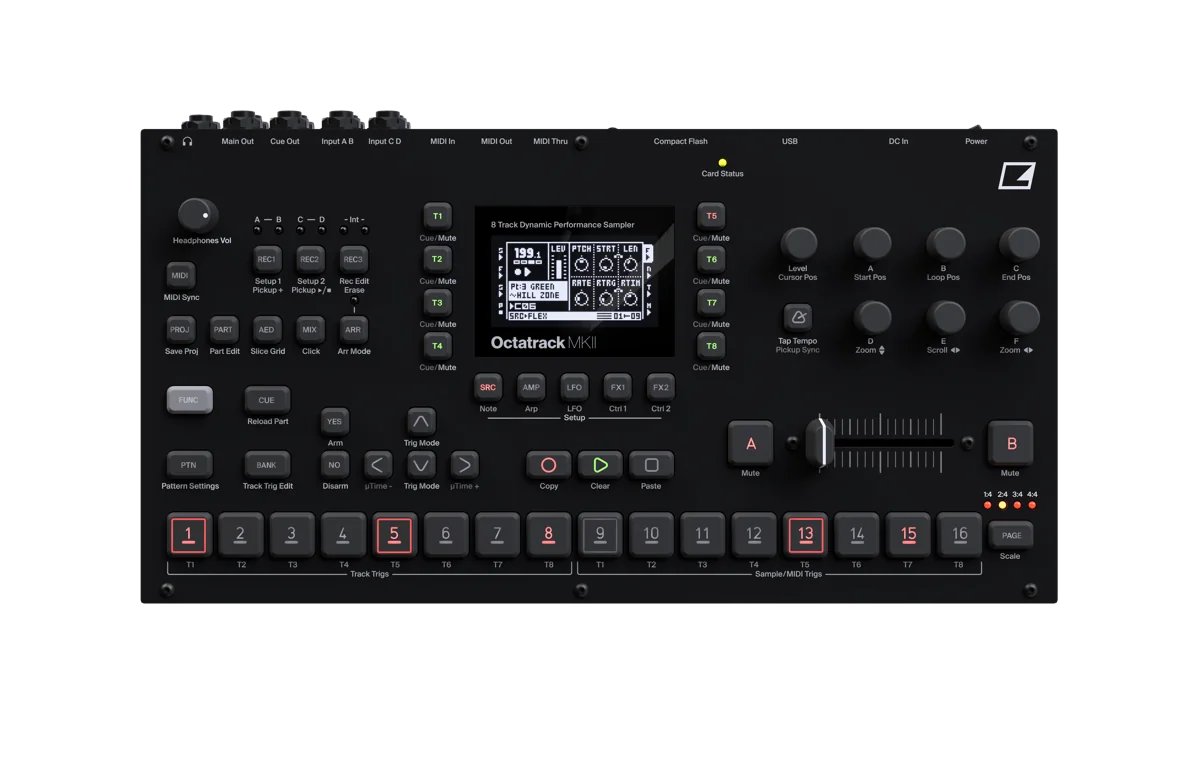Select track T4 Cue/Mute button
This screenshot has height=757, width=1200.
click(x=437, y=346)
